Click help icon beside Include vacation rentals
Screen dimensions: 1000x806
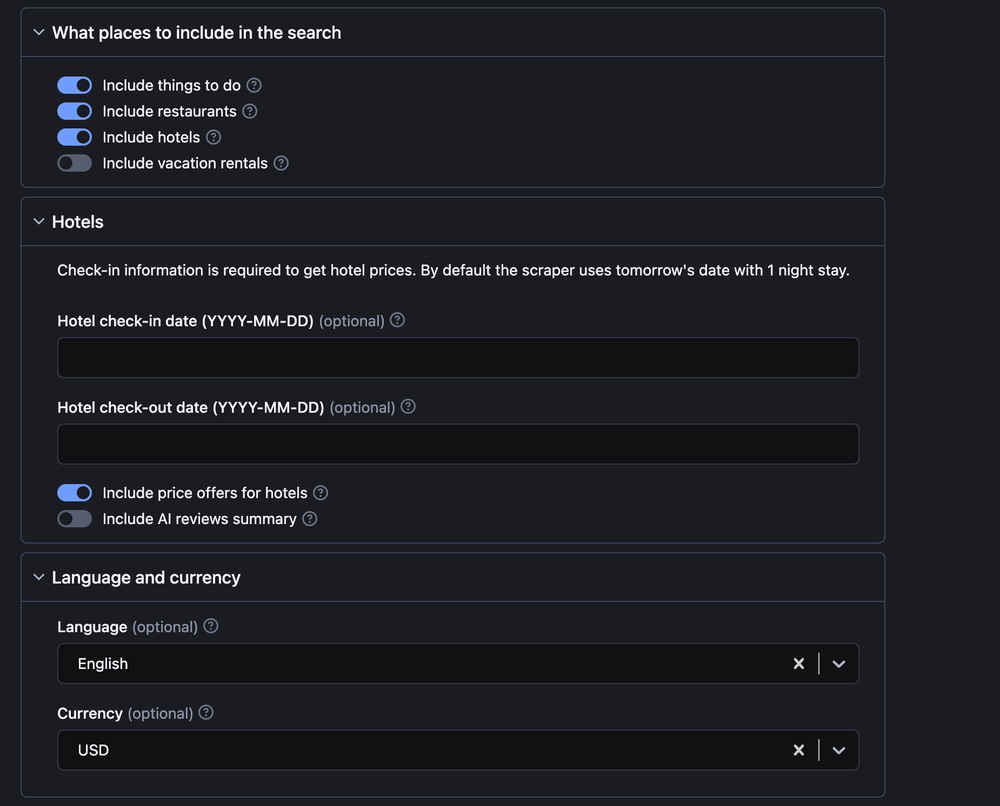pyautogui.click(x=281, y=164)
